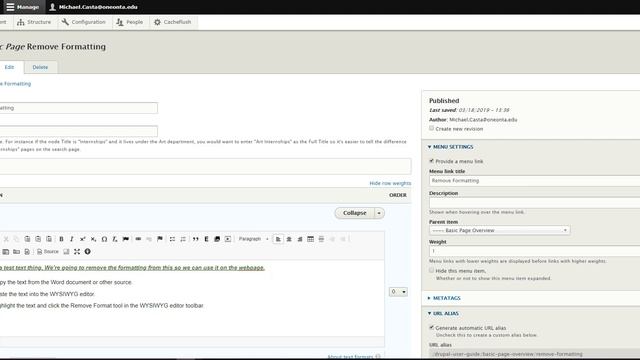Open the row weight dropdown showing 0
The width and height of the screenshot is (640, 360).
398,292
